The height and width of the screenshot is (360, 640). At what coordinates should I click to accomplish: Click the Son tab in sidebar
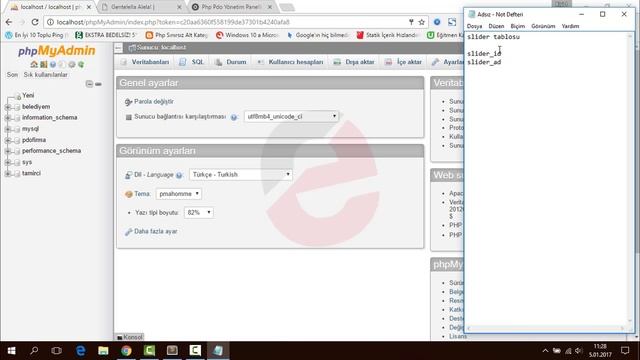click(x=12, y=75)
